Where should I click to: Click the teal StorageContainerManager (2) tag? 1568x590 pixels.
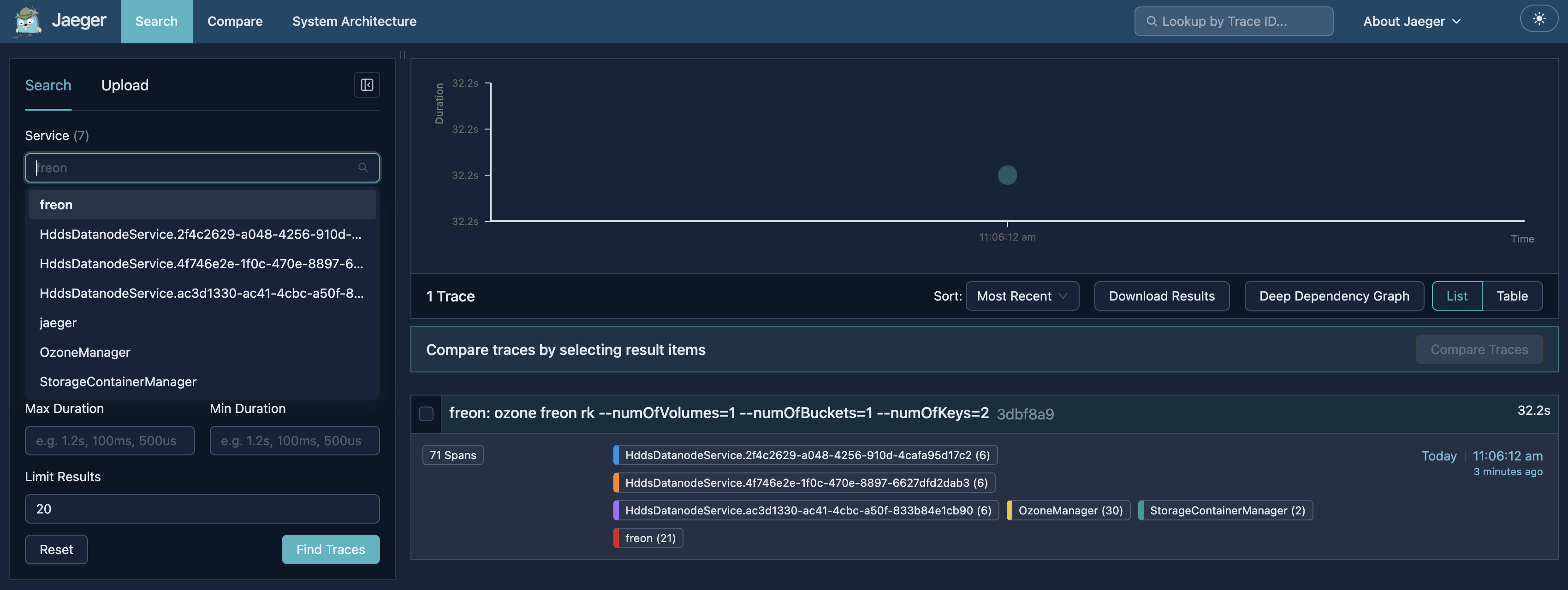pyautogui.click(x=1225, y=511)
